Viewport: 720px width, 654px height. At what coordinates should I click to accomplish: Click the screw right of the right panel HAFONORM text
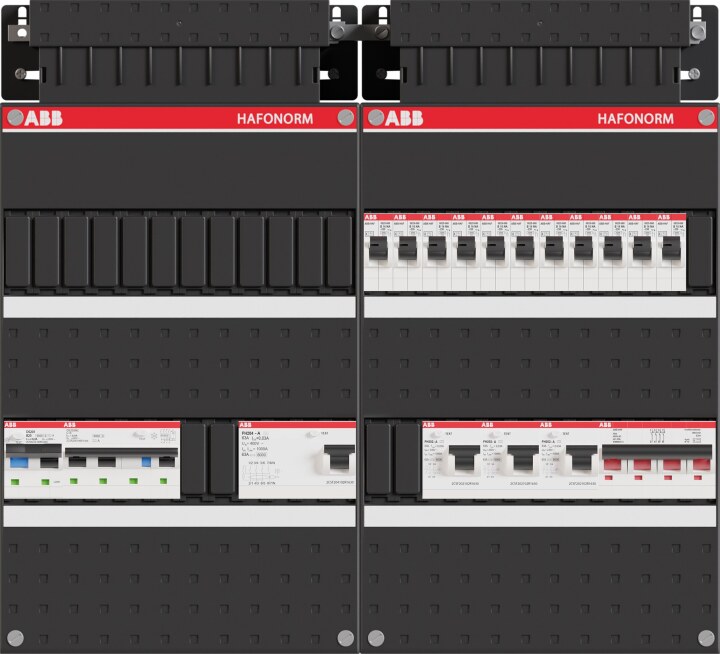pyautogui.click(x=706, y=118)
